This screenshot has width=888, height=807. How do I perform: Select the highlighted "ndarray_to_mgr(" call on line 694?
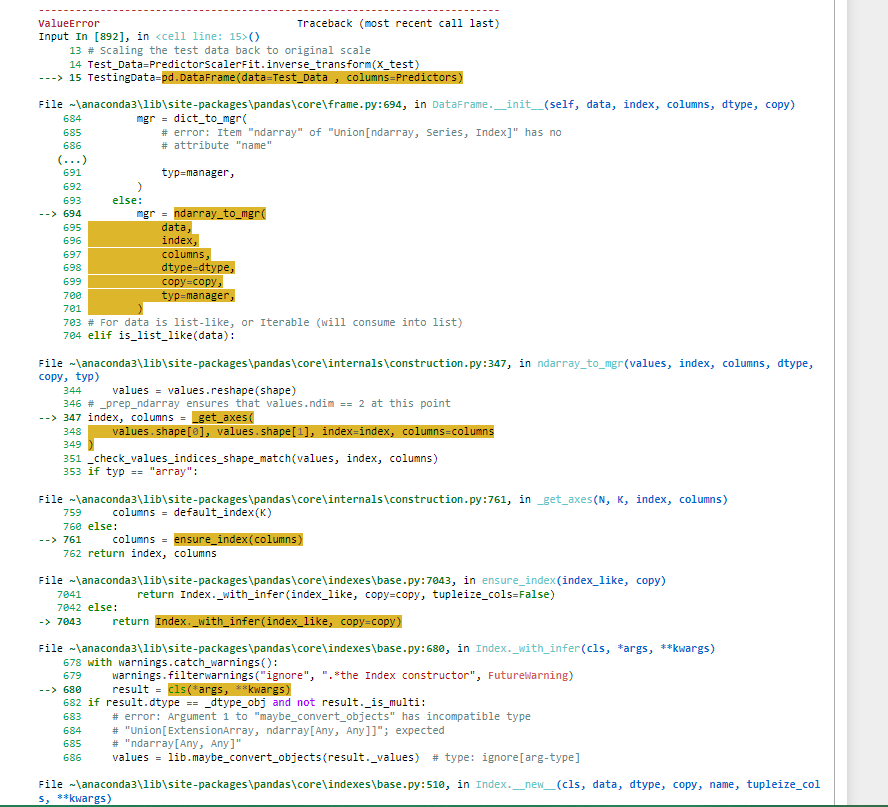222,213
